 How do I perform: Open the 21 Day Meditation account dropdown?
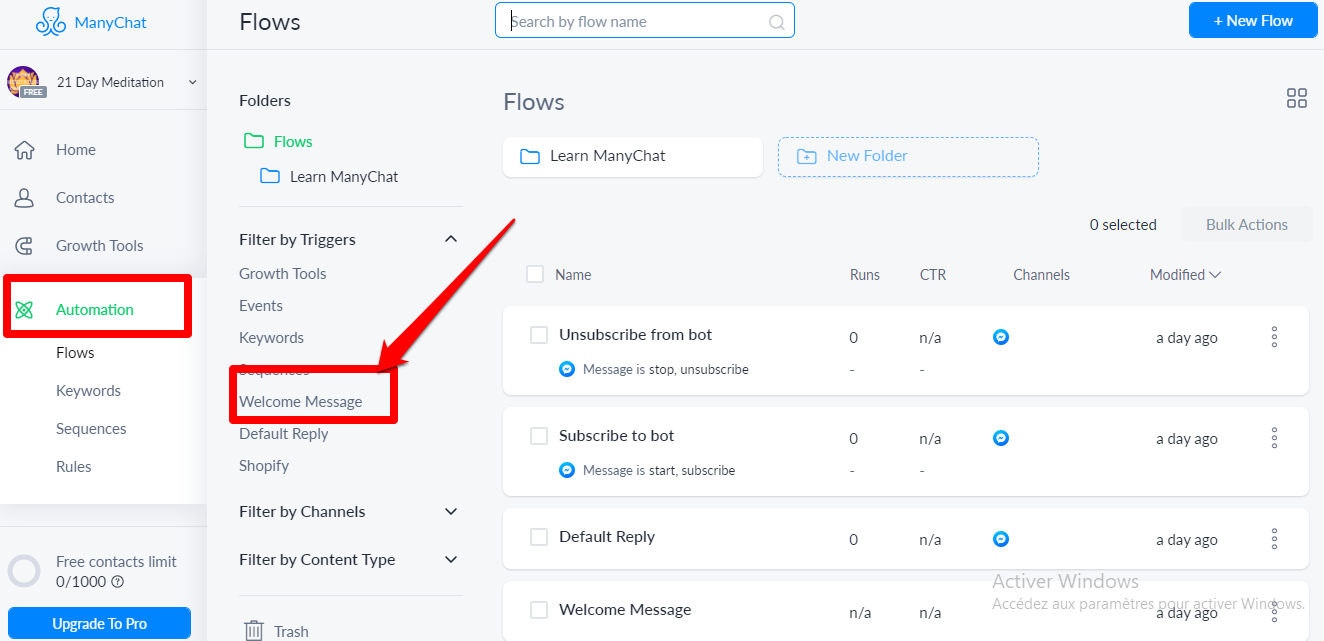192,82
